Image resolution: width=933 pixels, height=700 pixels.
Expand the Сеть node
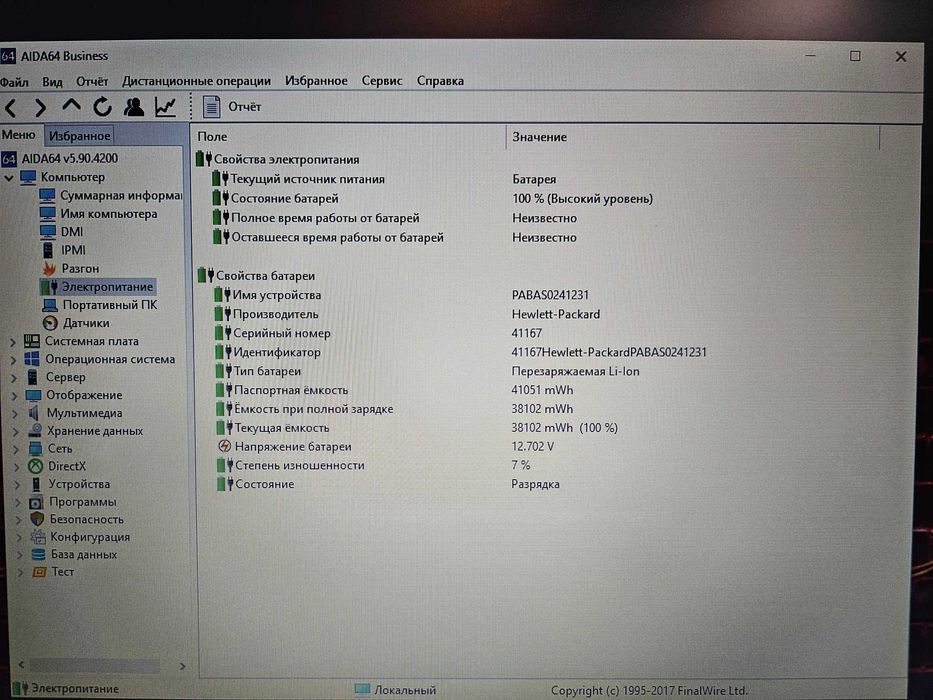coord(16,449)
